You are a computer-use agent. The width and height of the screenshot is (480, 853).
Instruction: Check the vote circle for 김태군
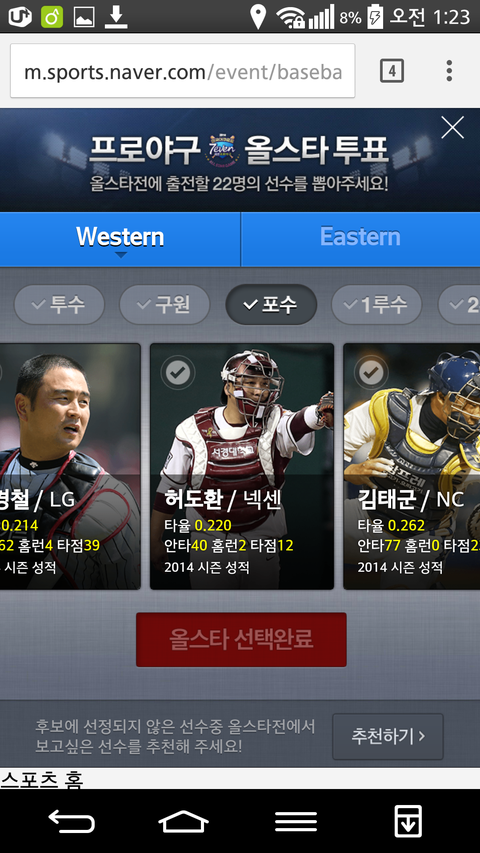click(371, 373)
